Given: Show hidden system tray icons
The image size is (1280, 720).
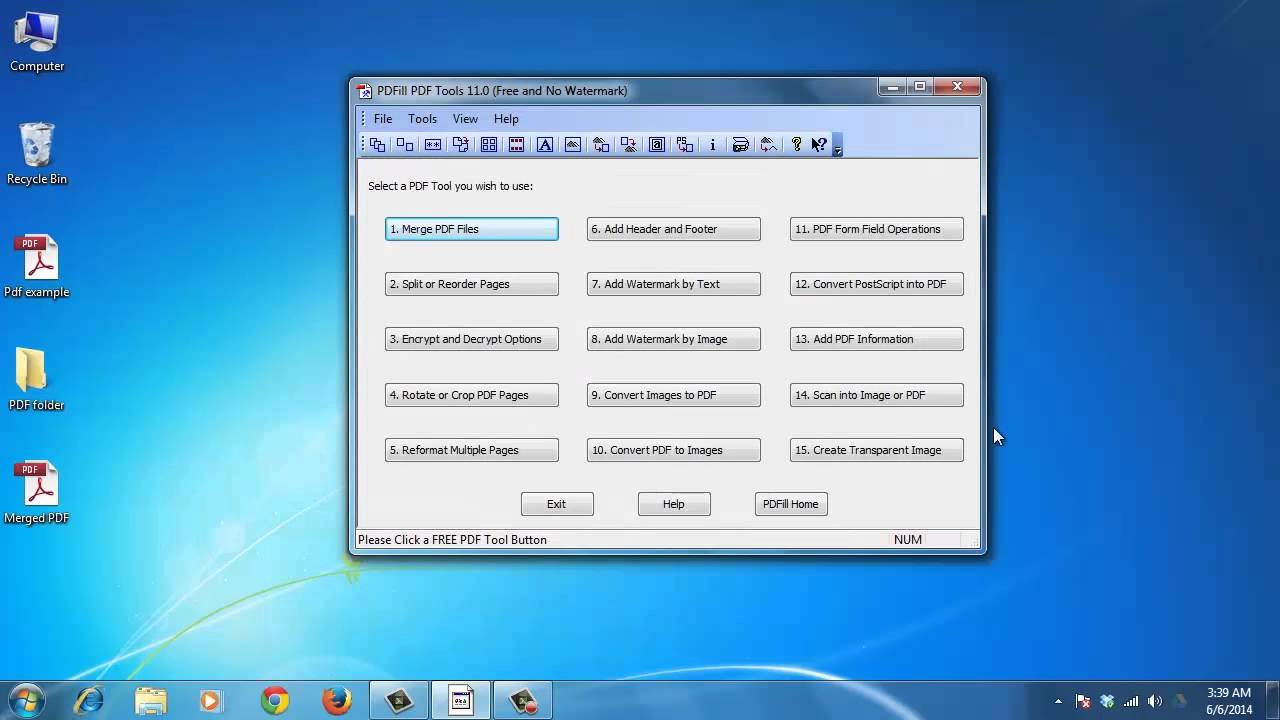Looking at the screenshot, I should [1058, 701].
